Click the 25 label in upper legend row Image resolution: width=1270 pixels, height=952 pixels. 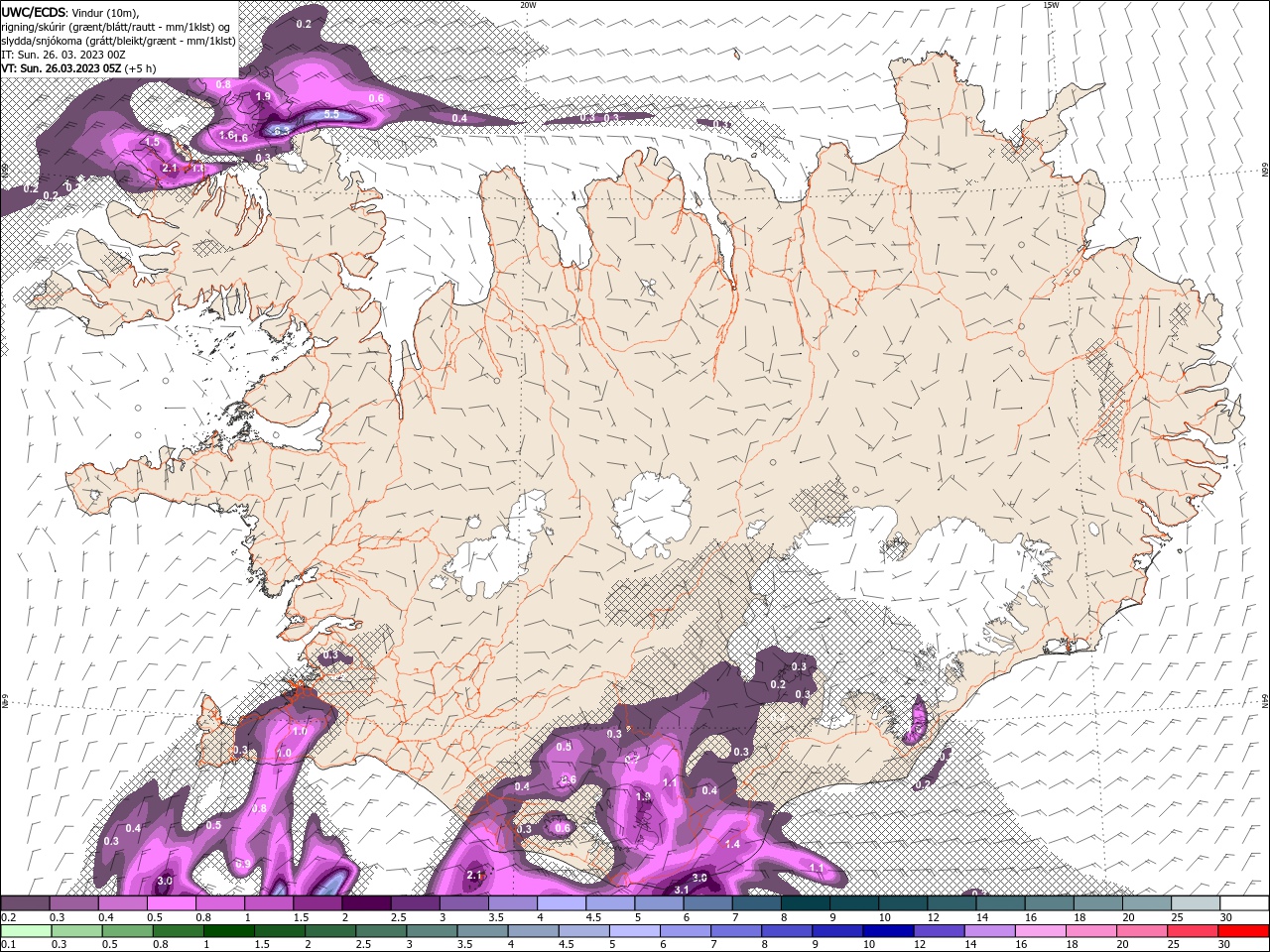(1176, 917)
